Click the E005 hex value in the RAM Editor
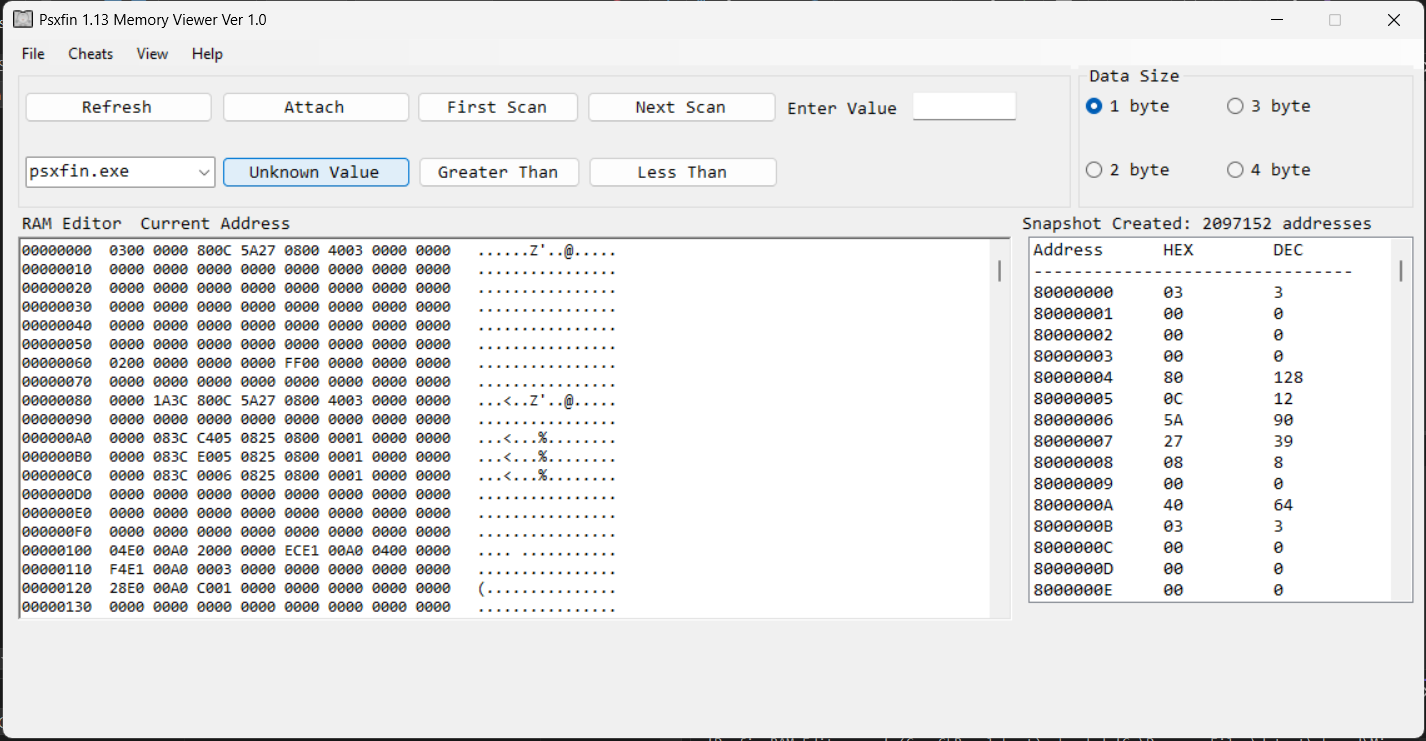The width and height of the screenshot is (1426, 741). pyautogui.click(x=215, y=457)
